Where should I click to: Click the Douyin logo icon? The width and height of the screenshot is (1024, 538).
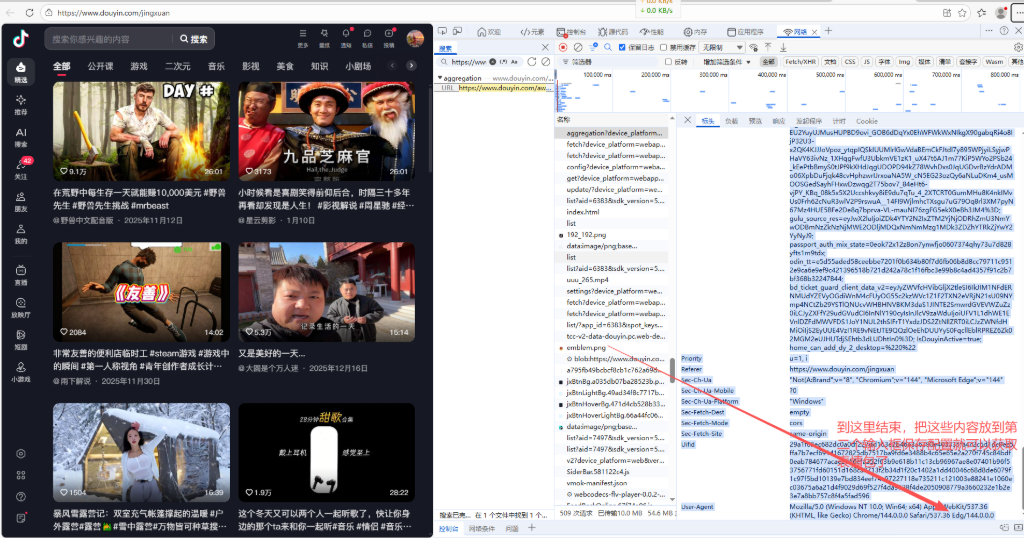(21, 39)
